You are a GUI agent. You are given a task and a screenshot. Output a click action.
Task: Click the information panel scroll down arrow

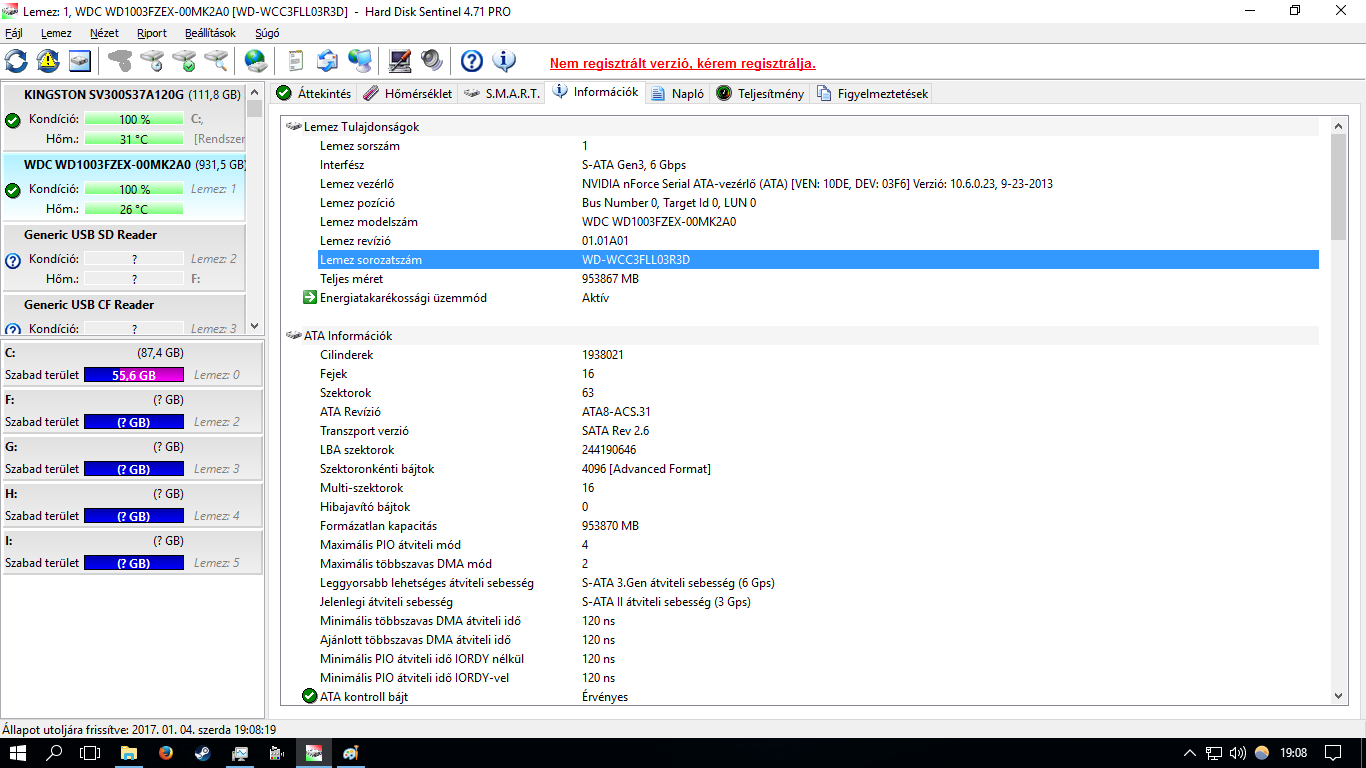1339,696
